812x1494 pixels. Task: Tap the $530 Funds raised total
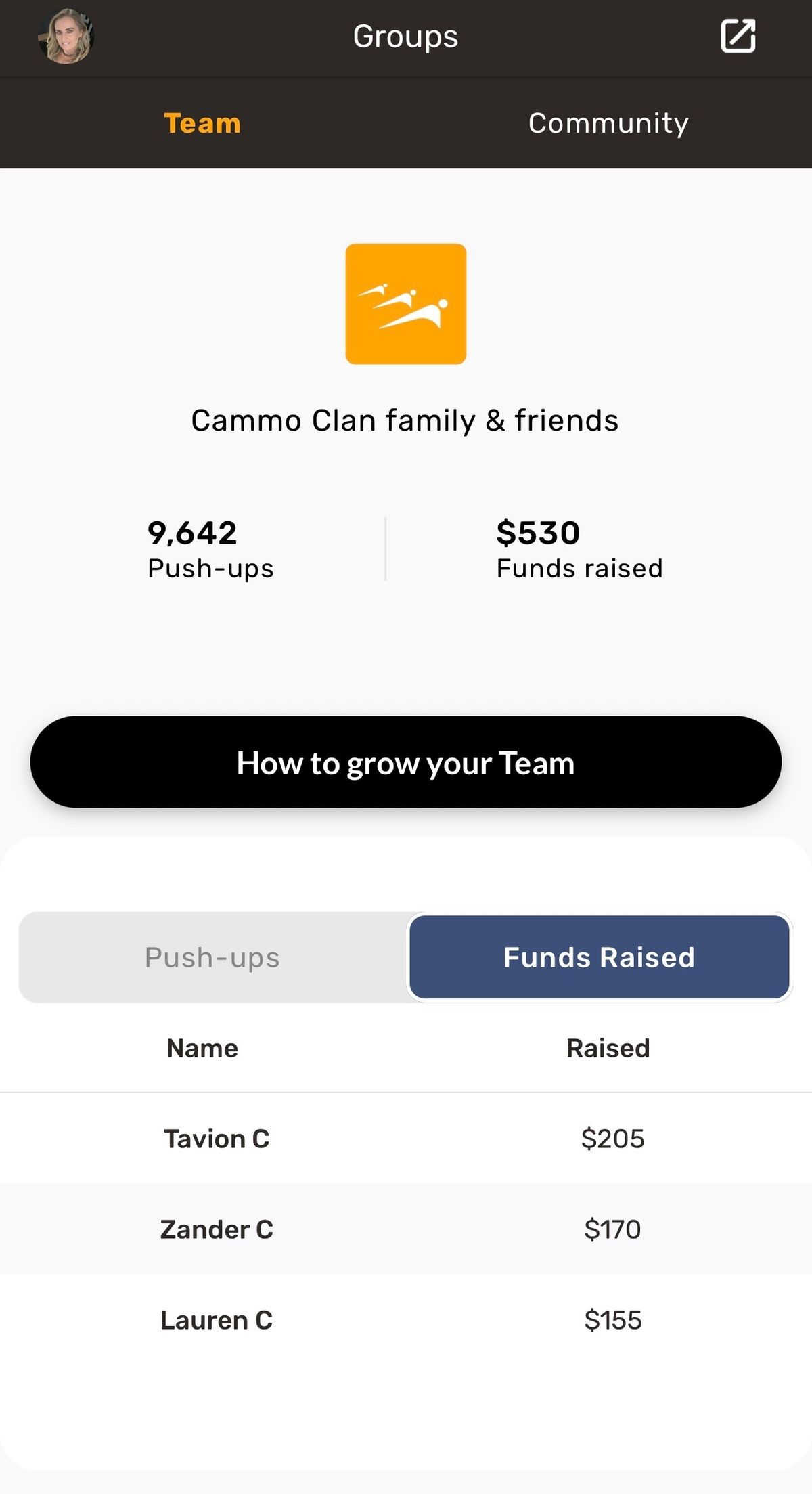tap(579, 549)
